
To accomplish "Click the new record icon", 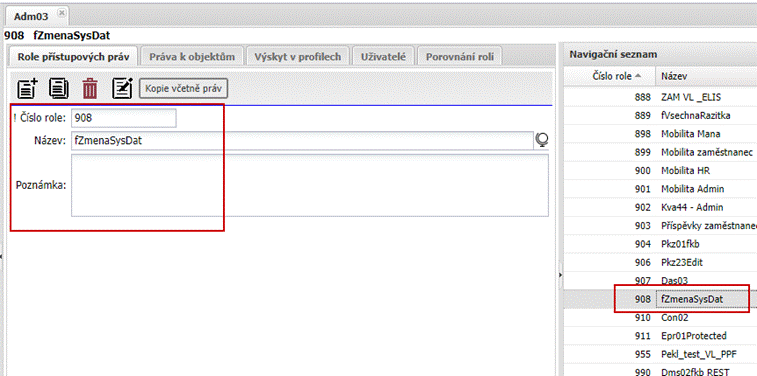I will tap(28, 88).
